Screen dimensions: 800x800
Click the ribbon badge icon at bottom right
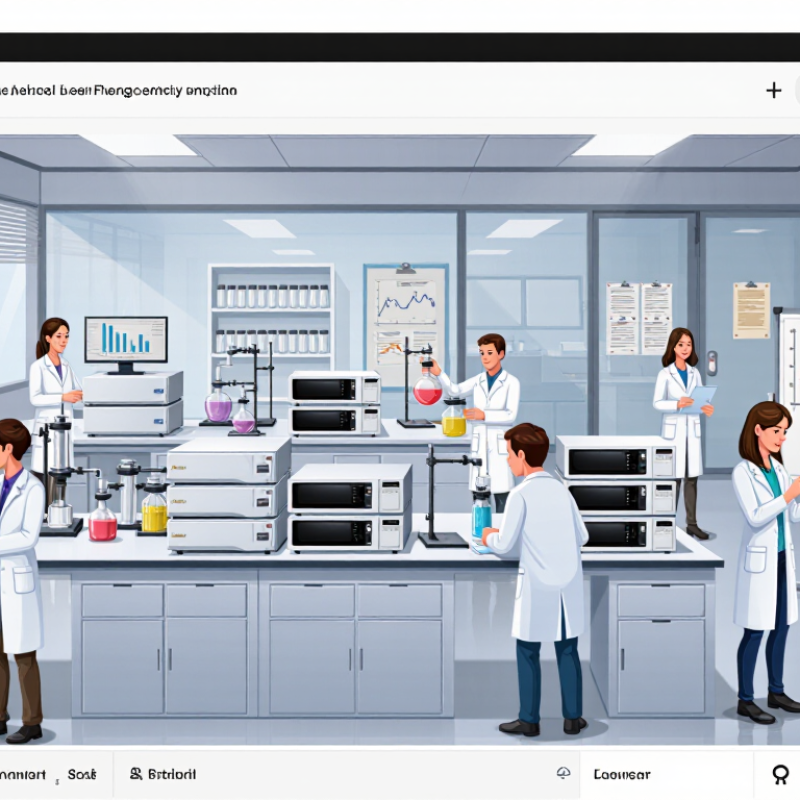click(x=780, y=774)
